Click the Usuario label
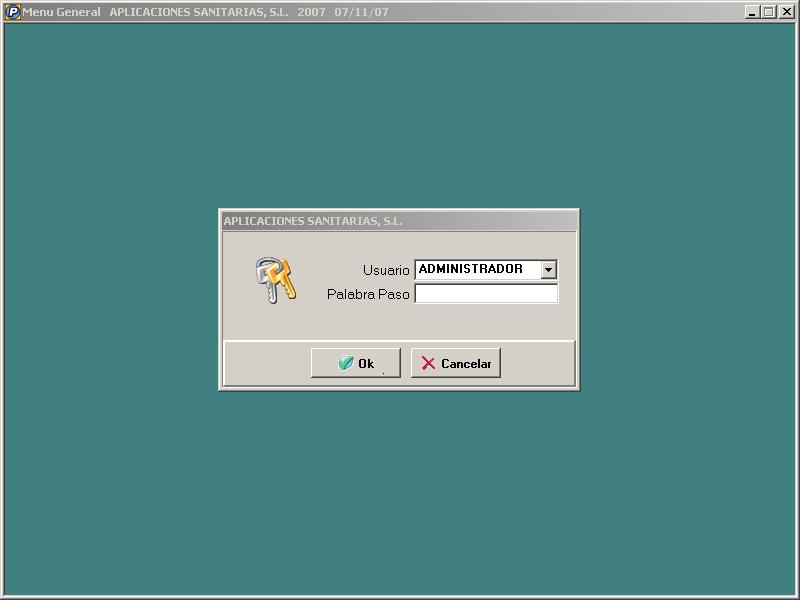 (x=386, y=270)
